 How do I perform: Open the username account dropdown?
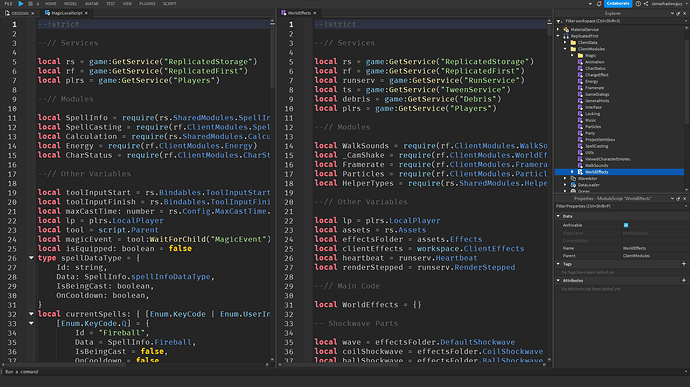point(669,4)
